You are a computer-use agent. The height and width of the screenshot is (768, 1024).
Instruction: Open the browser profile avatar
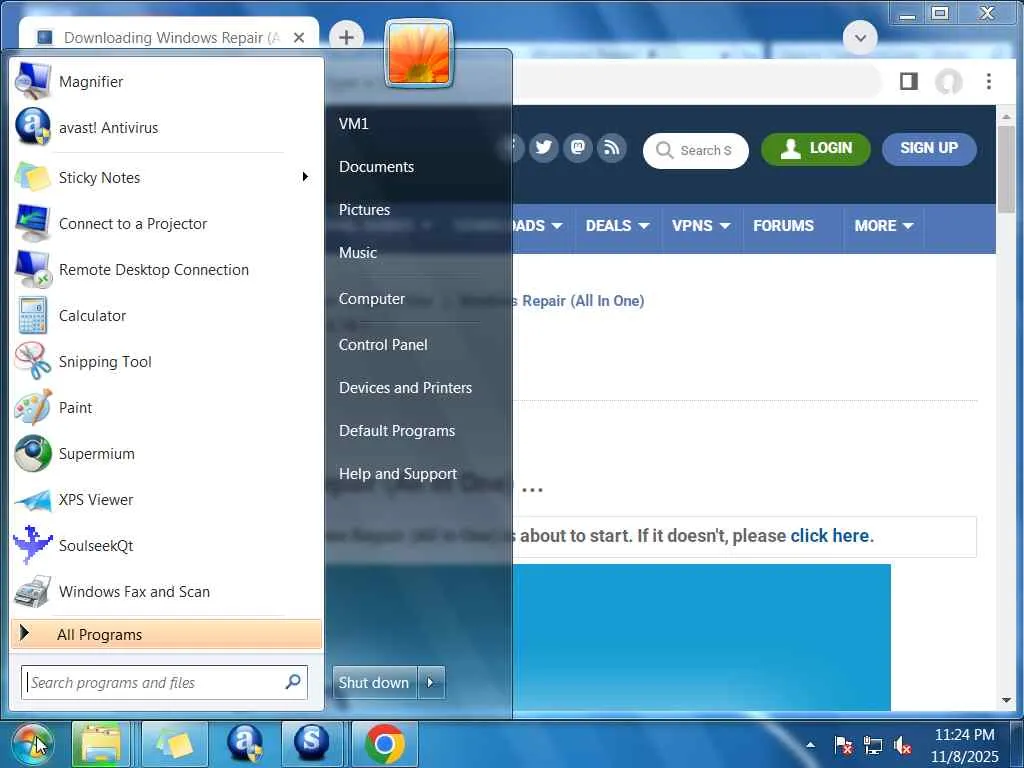pyautogui.click(x=949, y=82)
